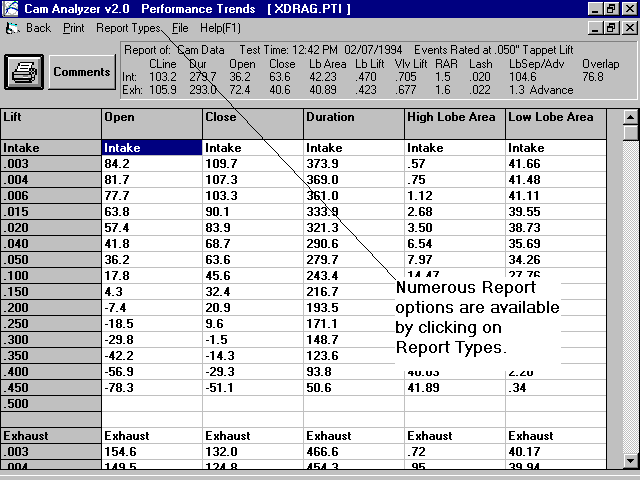Click Overlap value 76.8 in summary
This screenshot has width=640, height=480.
[593, 77]
